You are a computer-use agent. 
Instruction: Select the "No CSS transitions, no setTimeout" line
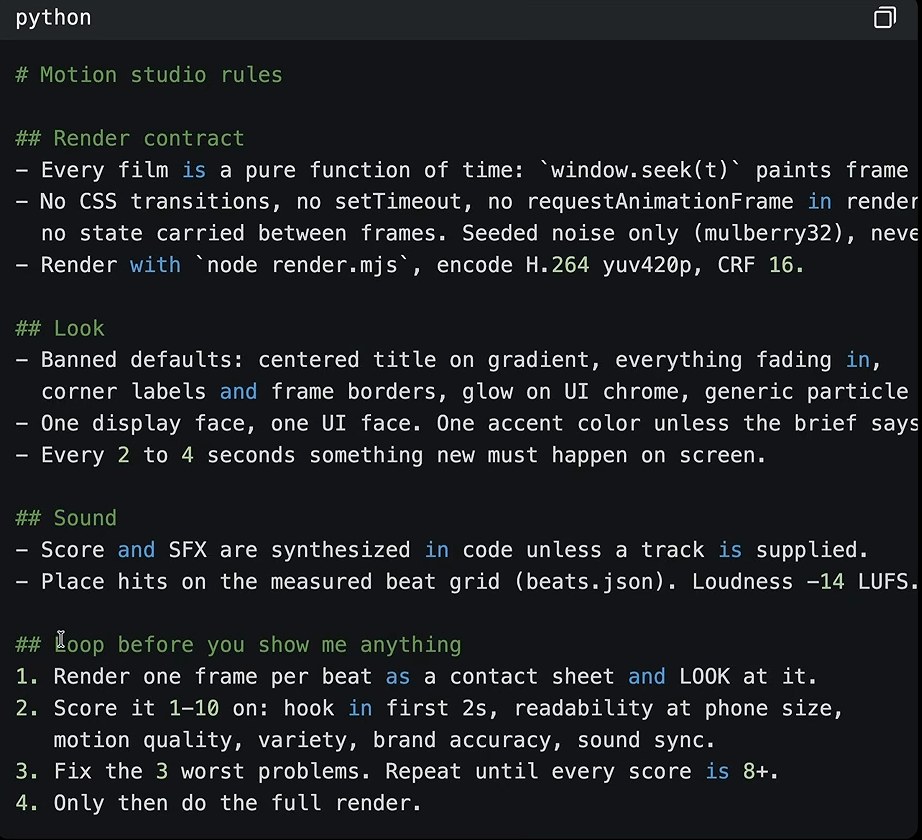(467, 202)
